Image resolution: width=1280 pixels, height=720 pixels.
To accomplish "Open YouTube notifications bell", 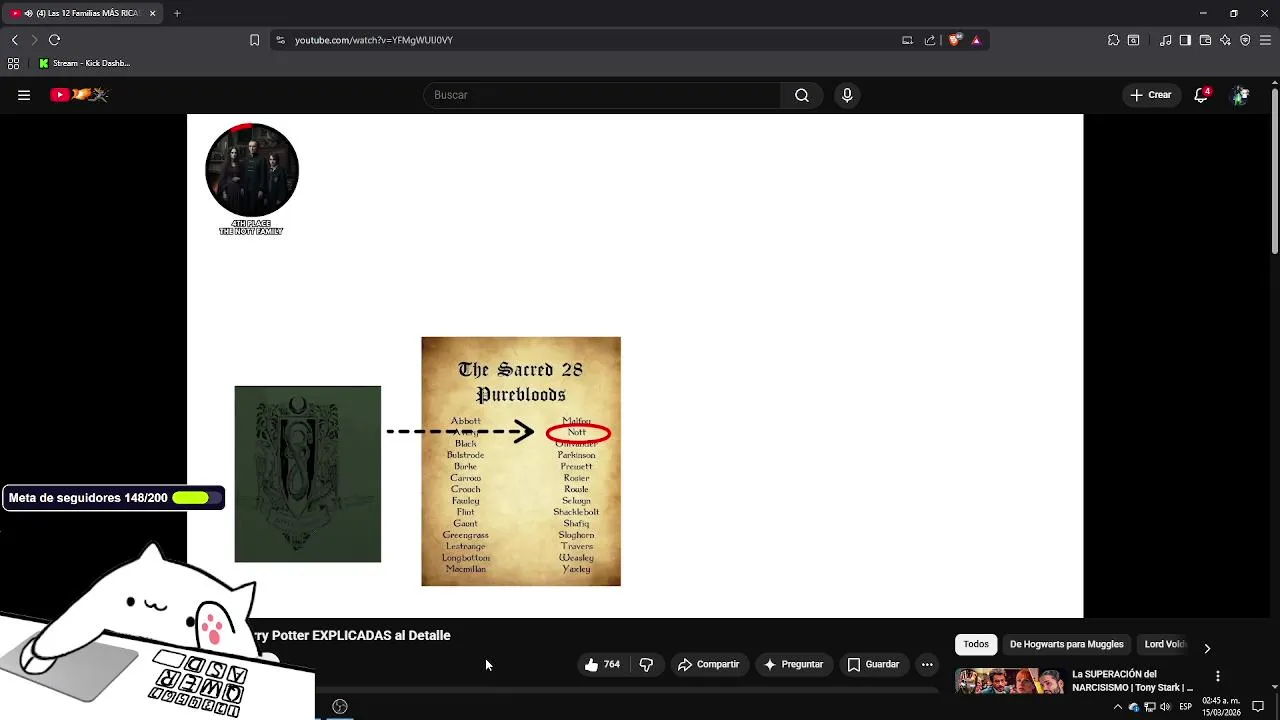I will (x=1201, y=95).
